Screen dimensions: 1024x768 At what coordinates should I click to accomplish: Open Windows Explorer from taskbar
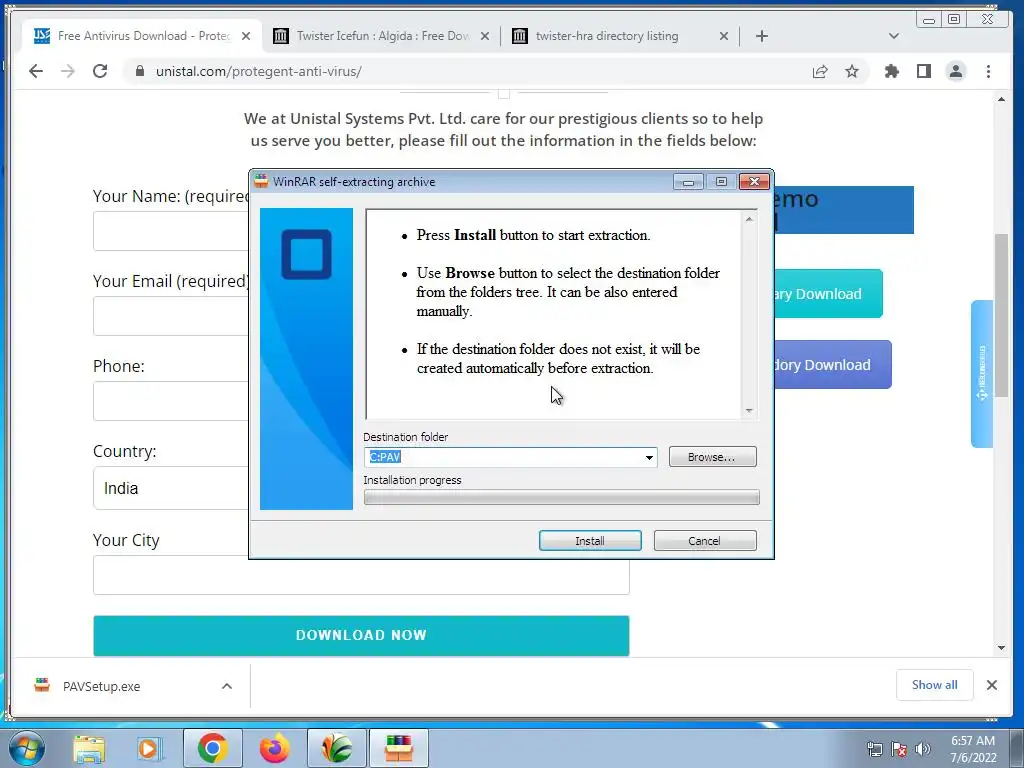point(89,748)
